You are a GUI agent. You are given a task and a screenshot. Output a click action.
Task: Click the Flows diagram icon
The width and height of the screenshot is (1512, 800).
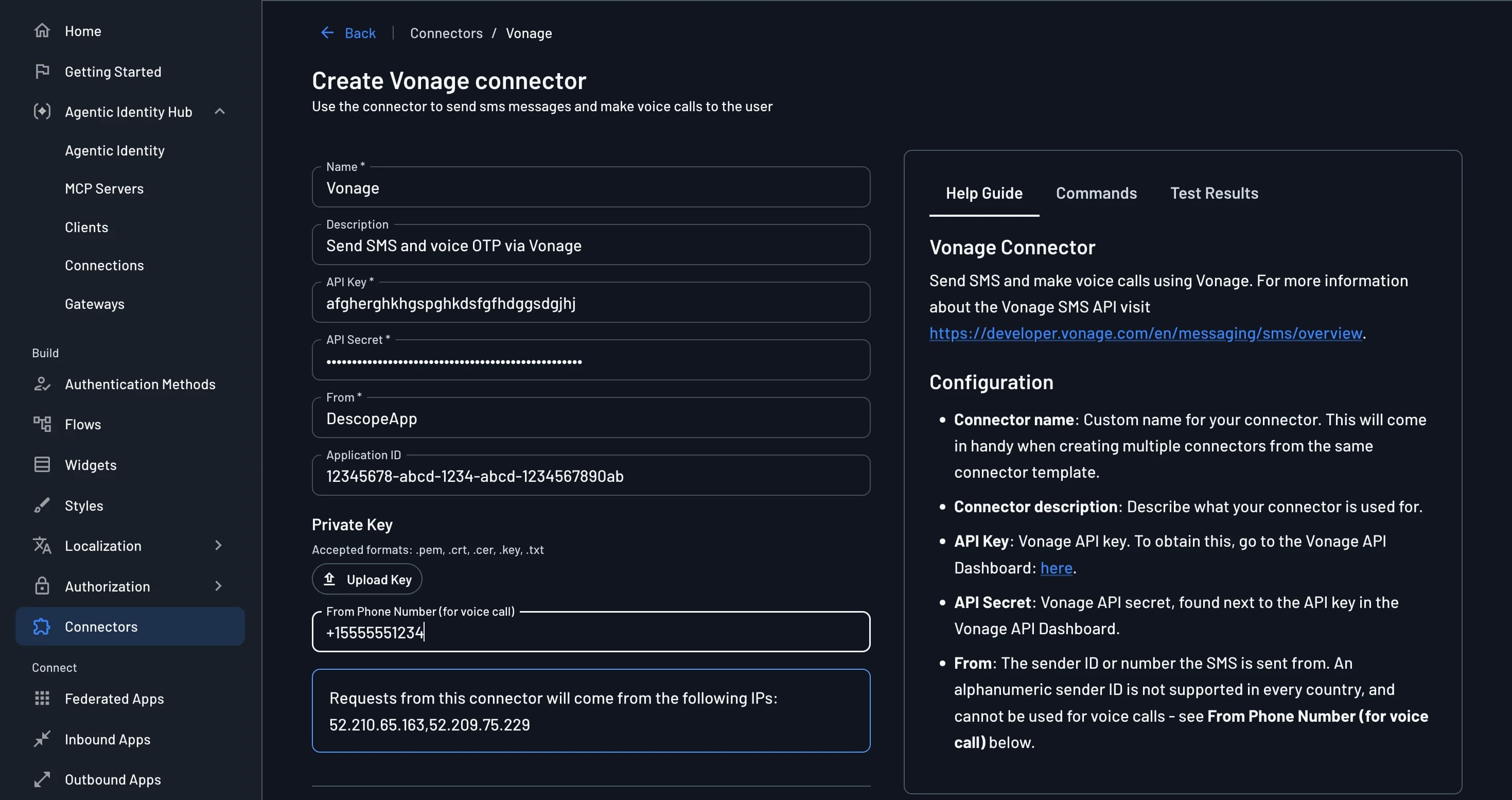tap(42, 424)
